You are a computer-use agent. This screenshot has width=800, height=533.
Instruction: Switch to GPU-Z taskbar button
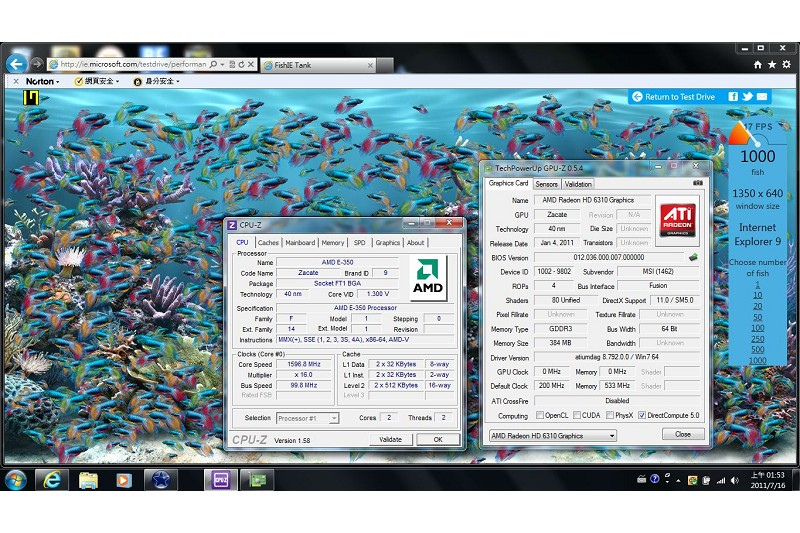pyautogui.click(x=257, y=480)
